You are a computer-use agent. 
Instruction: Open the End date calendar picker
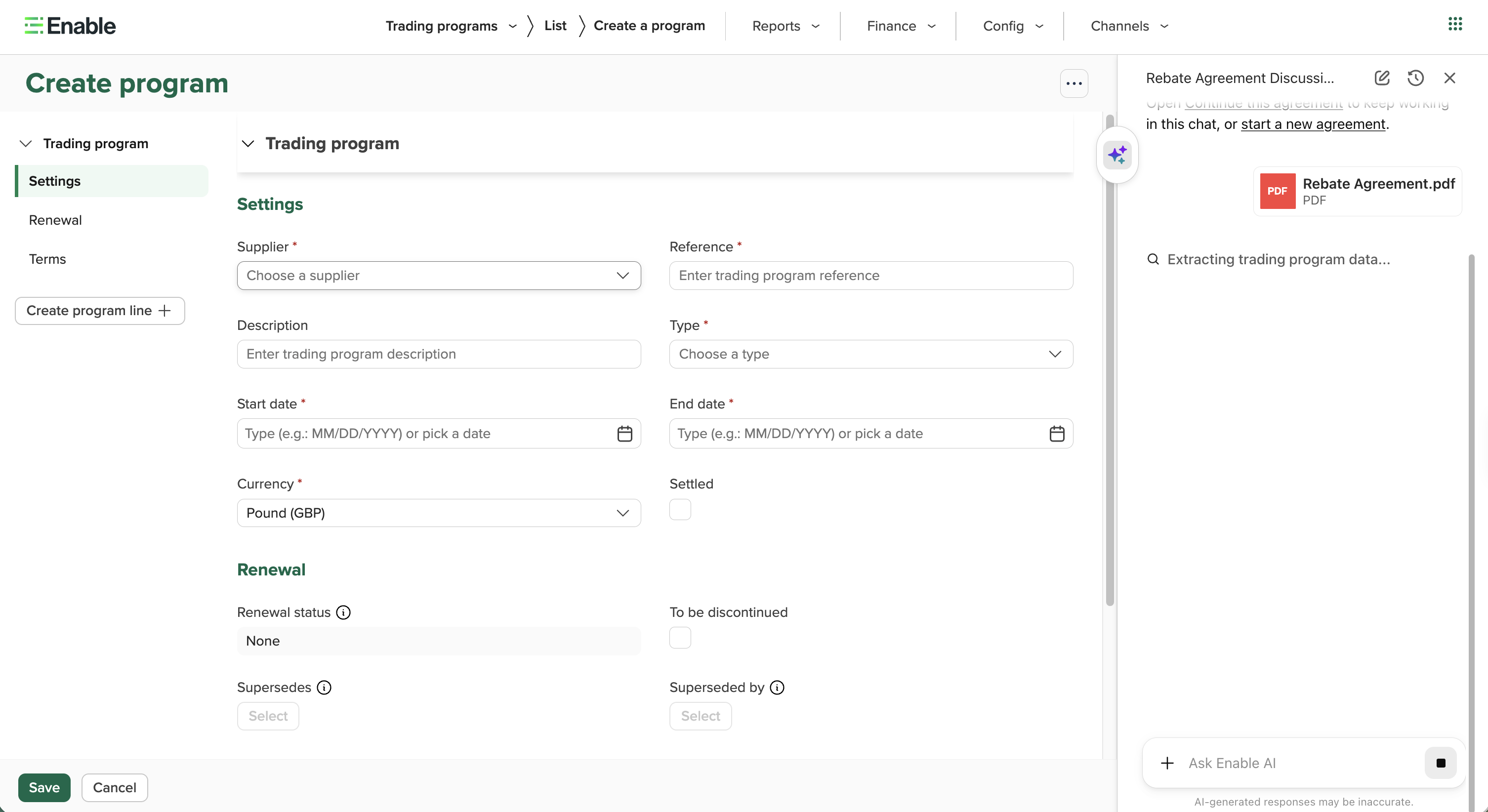pos(1057,433)
